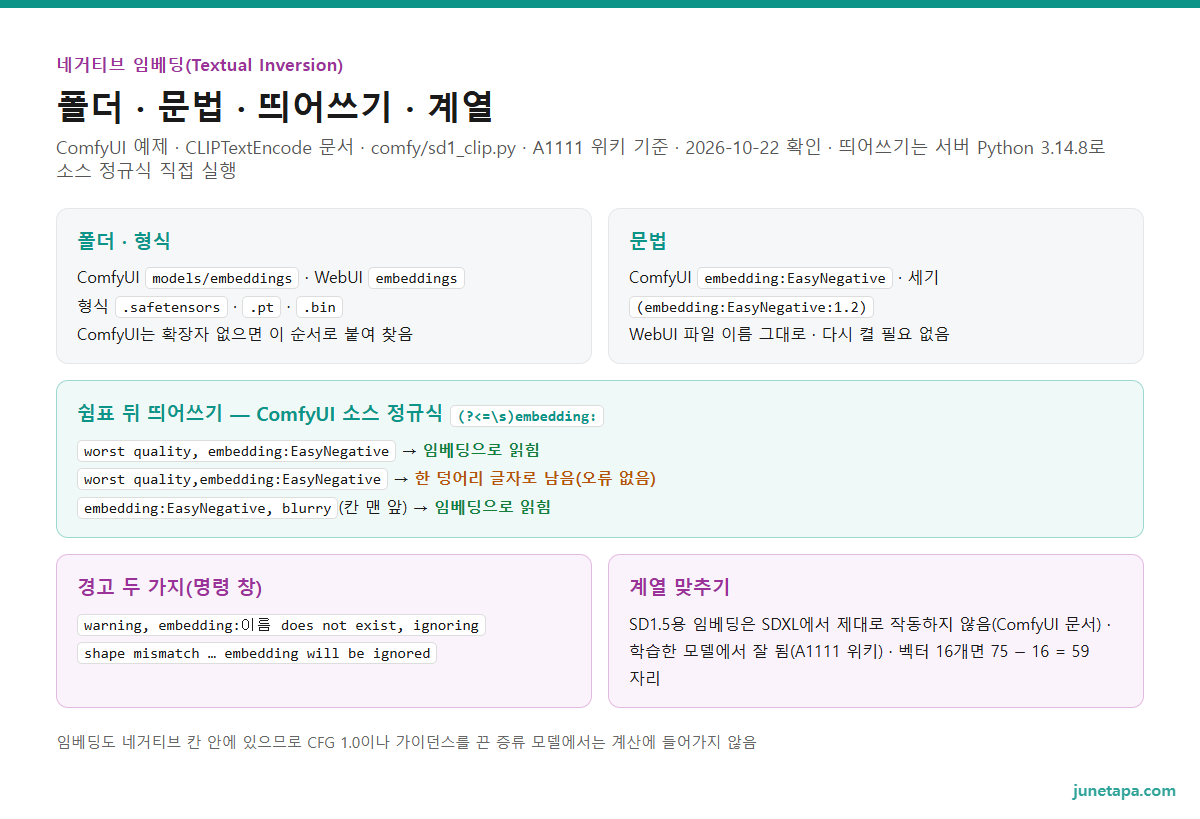The width and height of the screenshot is (1200, 819).
Task: Click the SD1.5용 임베딩은 SDXL paragraph
Action: click(870, 651)
